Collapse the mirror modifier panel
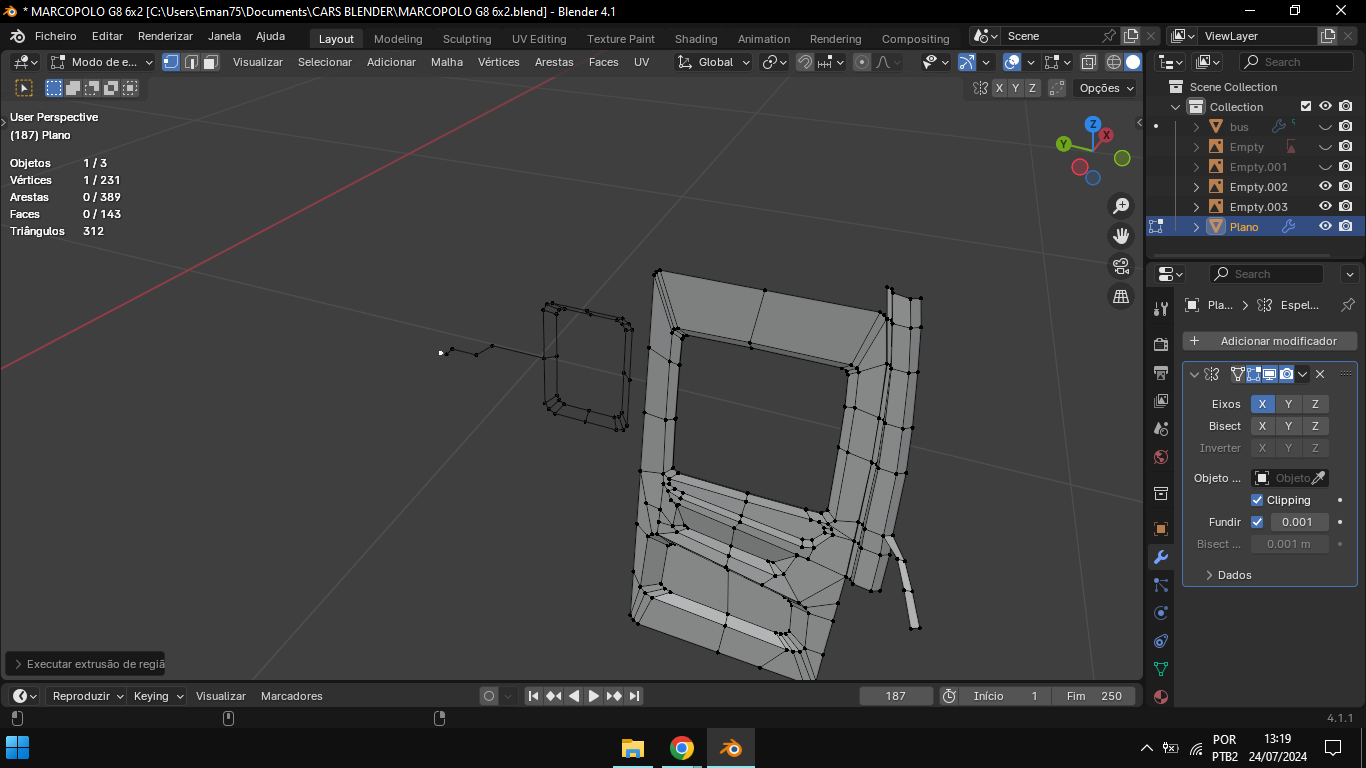The image size is (1366, 768). (x=1194, y=374)
